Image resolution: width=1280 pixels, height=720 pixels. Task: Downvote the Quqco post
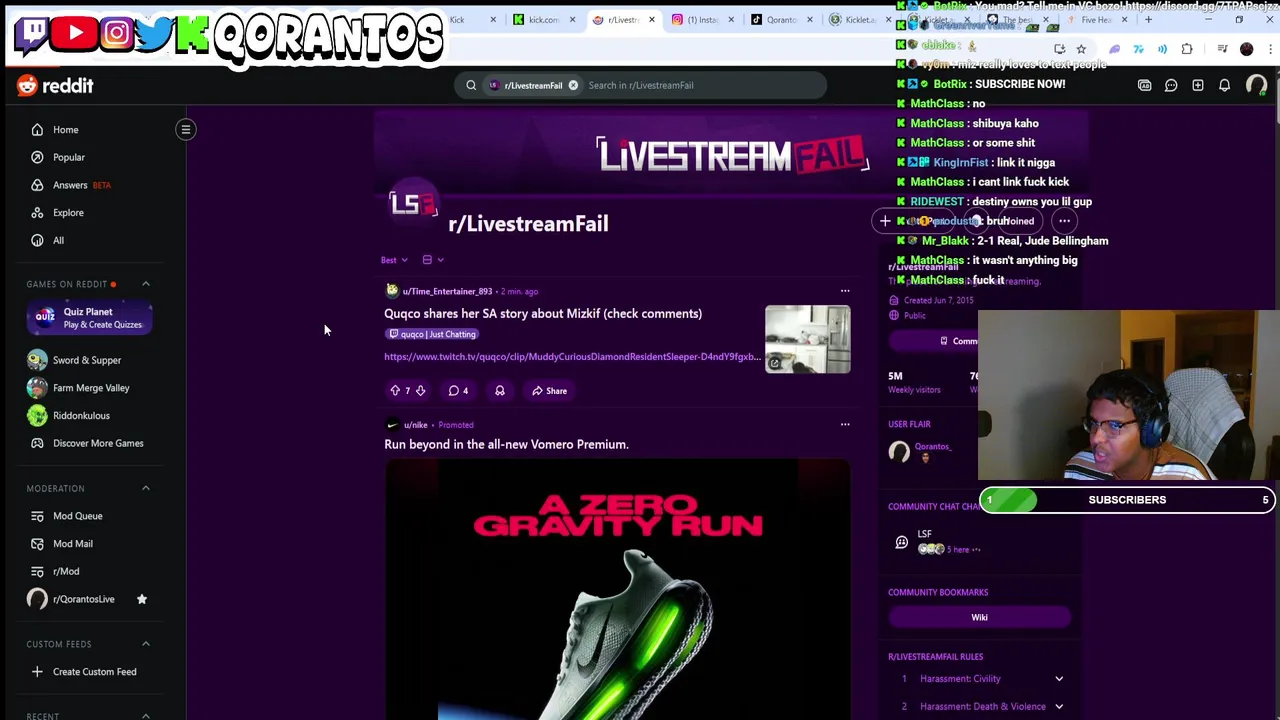click(x=420, y=390)
